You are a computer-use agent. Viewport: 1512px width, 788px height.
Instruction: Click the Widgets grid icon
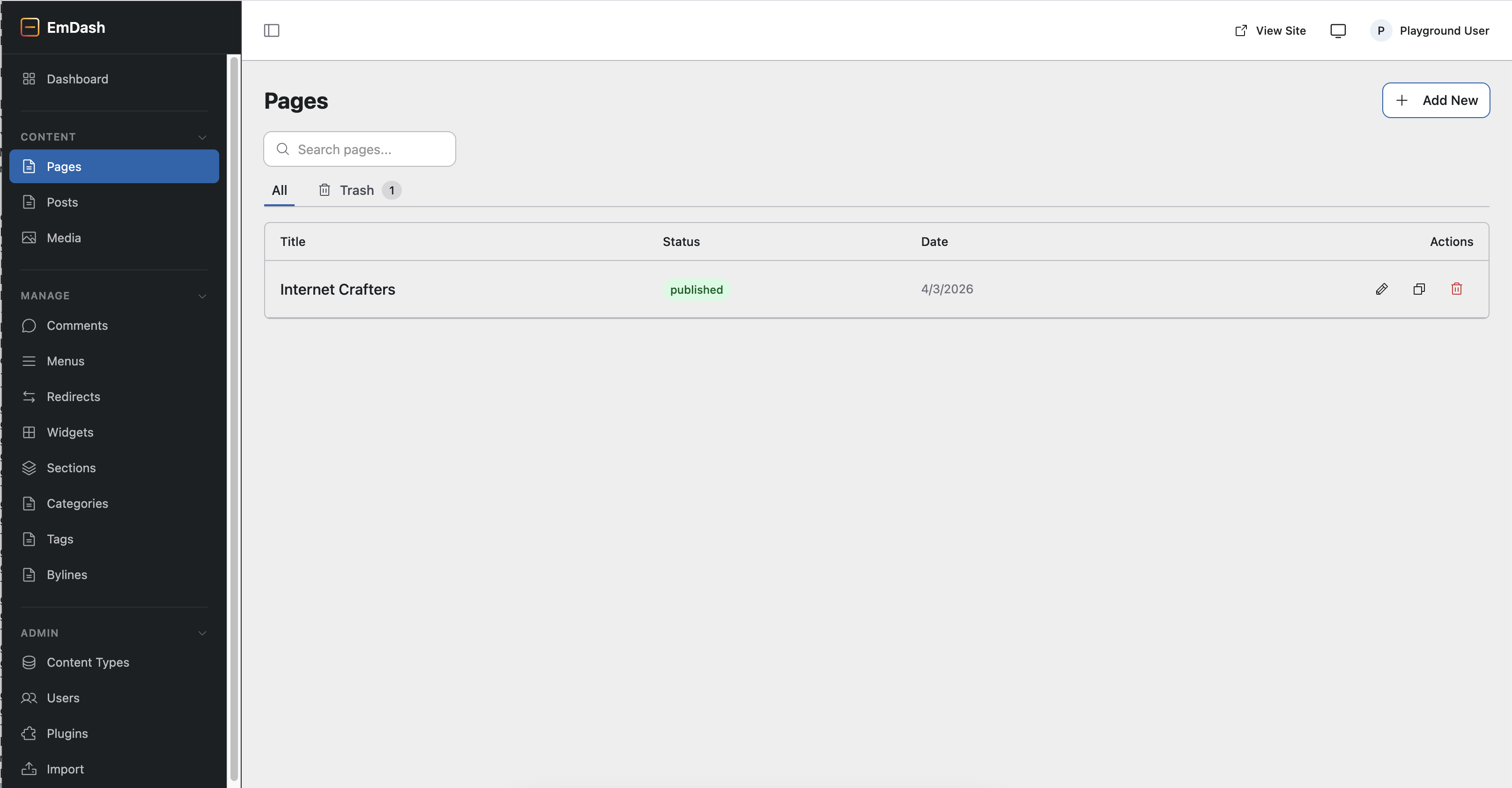point(30,431)
